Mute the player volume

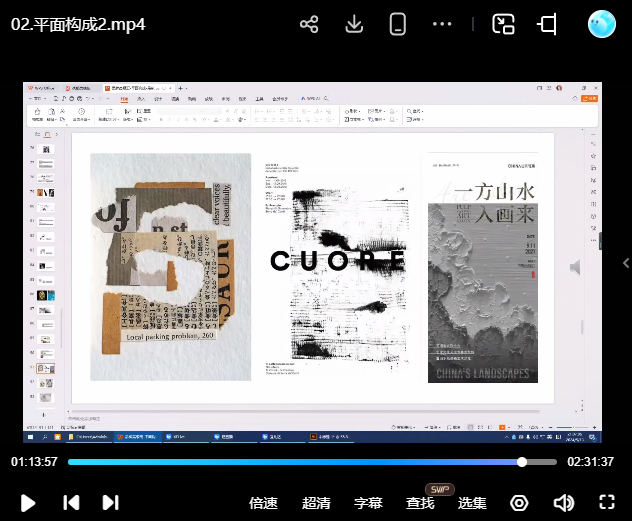point(564,503)
